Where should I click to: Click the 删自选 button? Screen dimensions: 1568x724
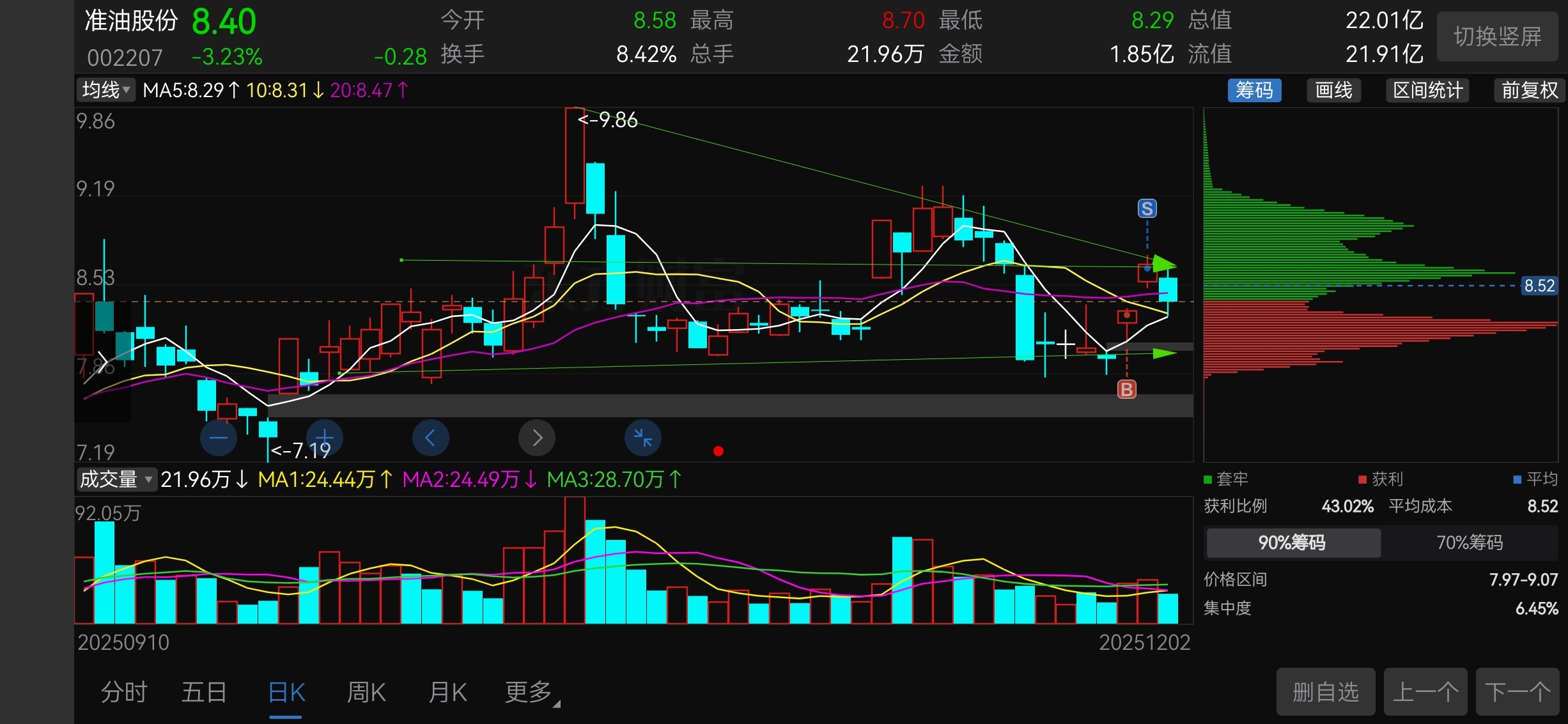tap(1325, 691)
